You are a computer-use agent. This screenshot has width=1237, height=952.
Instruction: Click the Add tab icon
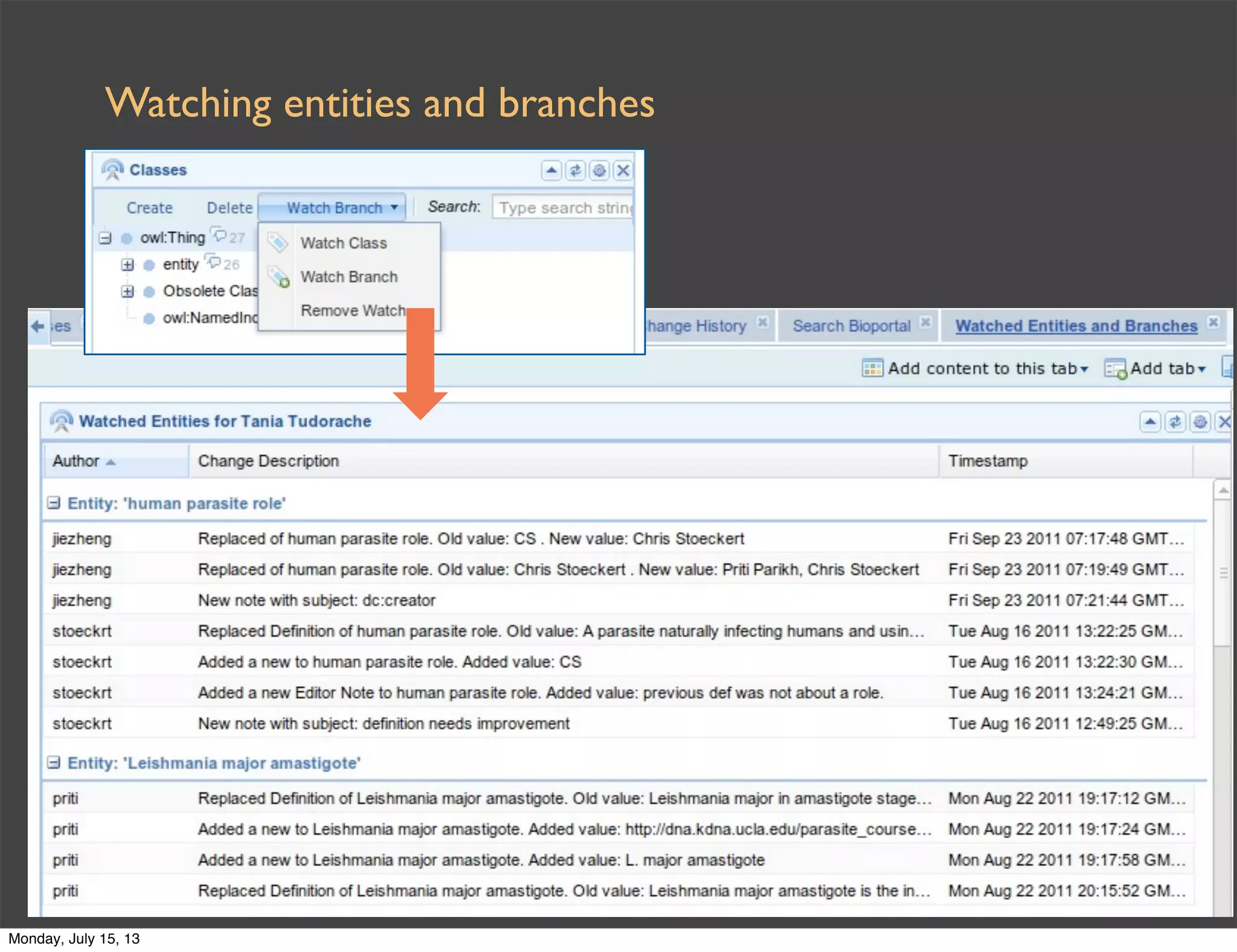(1115, 369)
